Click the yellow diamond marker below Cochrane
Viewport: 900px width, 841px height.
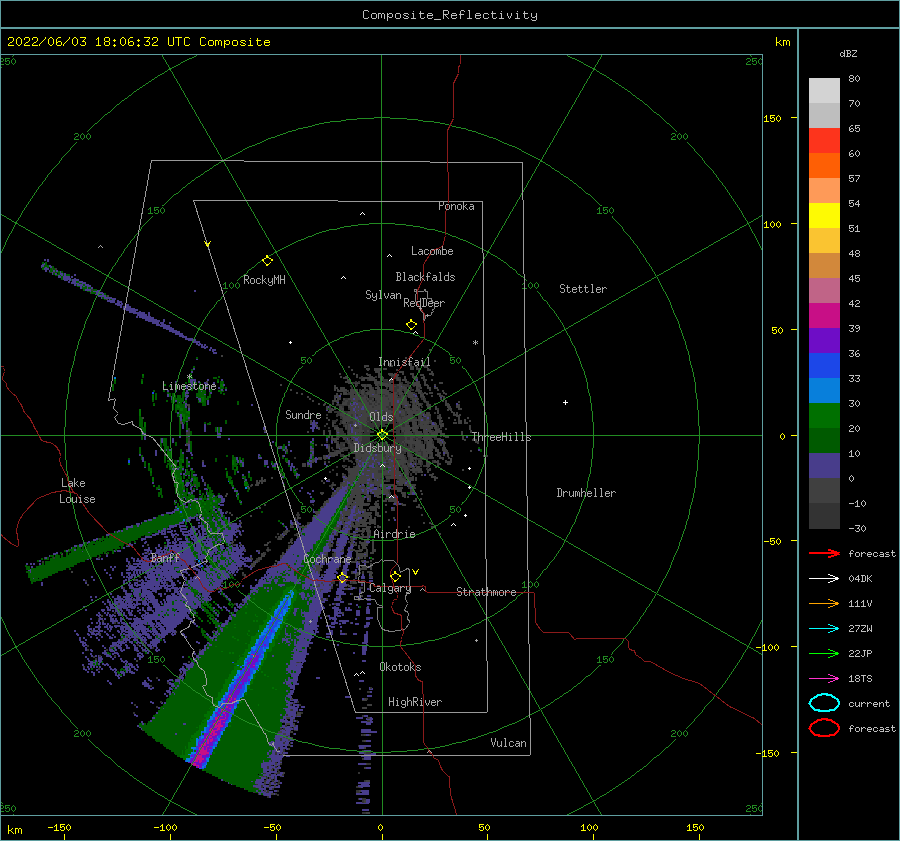click(343, 578)
